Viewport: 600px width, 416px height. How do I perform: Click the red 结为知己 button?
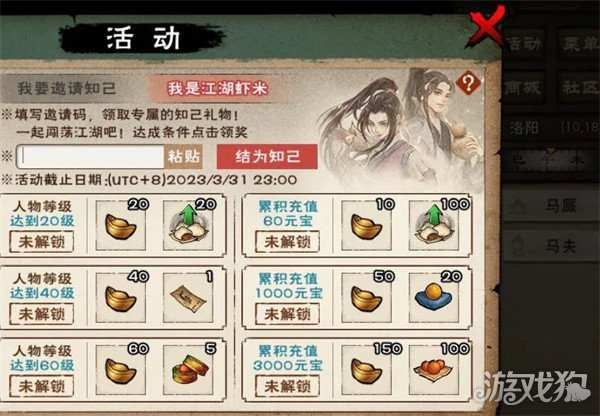pyautogui.click(x=267, y=157)
